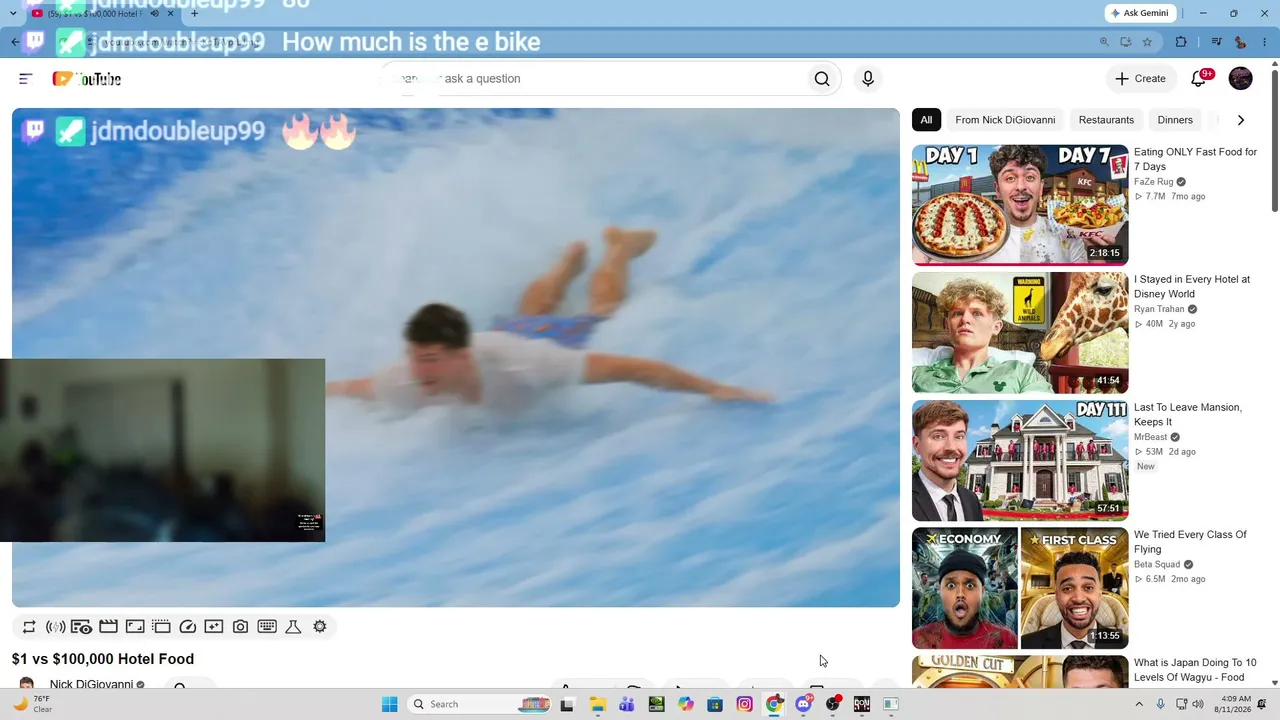Open File Explorer from the taskbar

click(x=598, y=704)
